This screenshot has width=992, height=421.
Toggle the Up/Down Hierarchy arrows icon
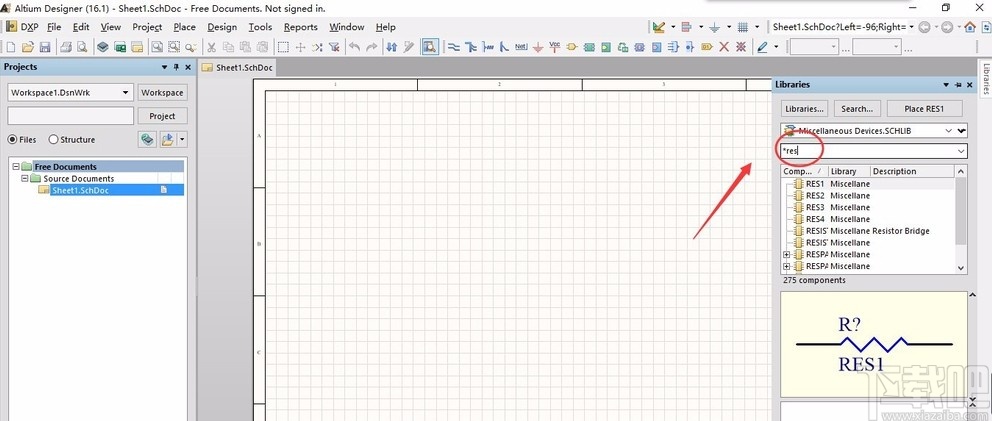tap(392, 47)
